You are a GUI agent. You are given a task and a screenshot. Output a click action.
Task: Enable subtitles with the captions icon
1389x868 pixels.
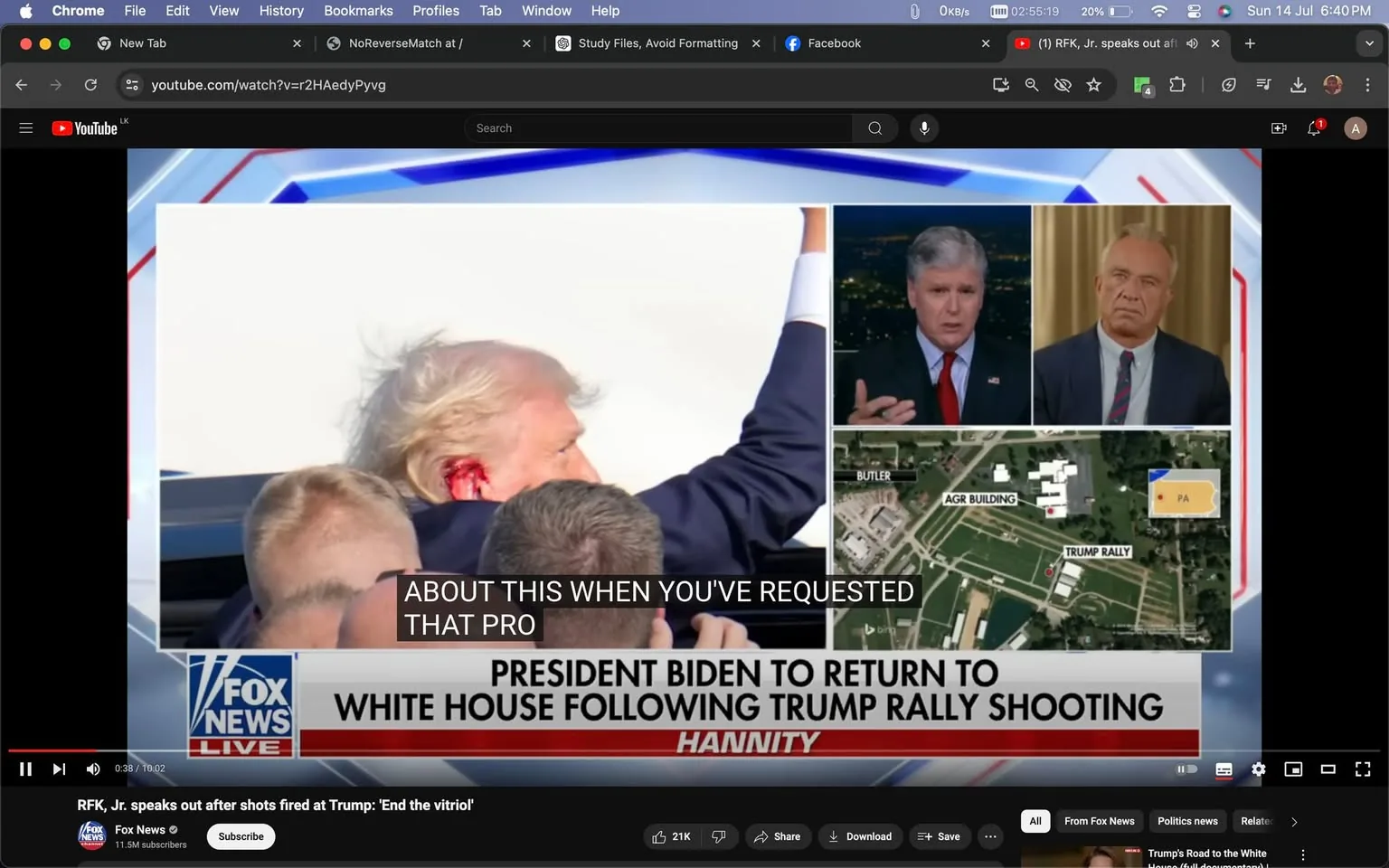pos(1224,769)
